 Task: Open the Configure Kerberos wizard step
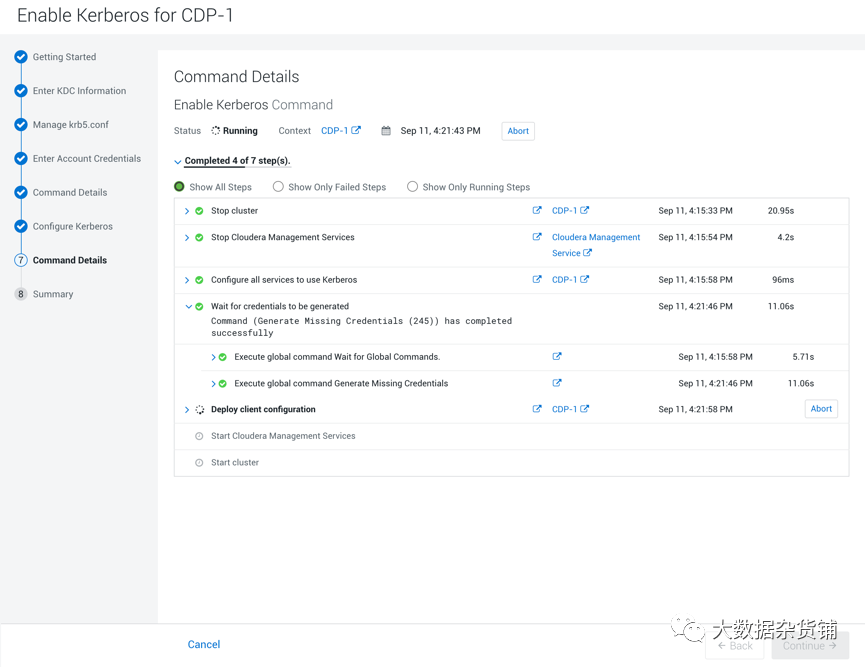pyautogui.click(x=72, y=226)
